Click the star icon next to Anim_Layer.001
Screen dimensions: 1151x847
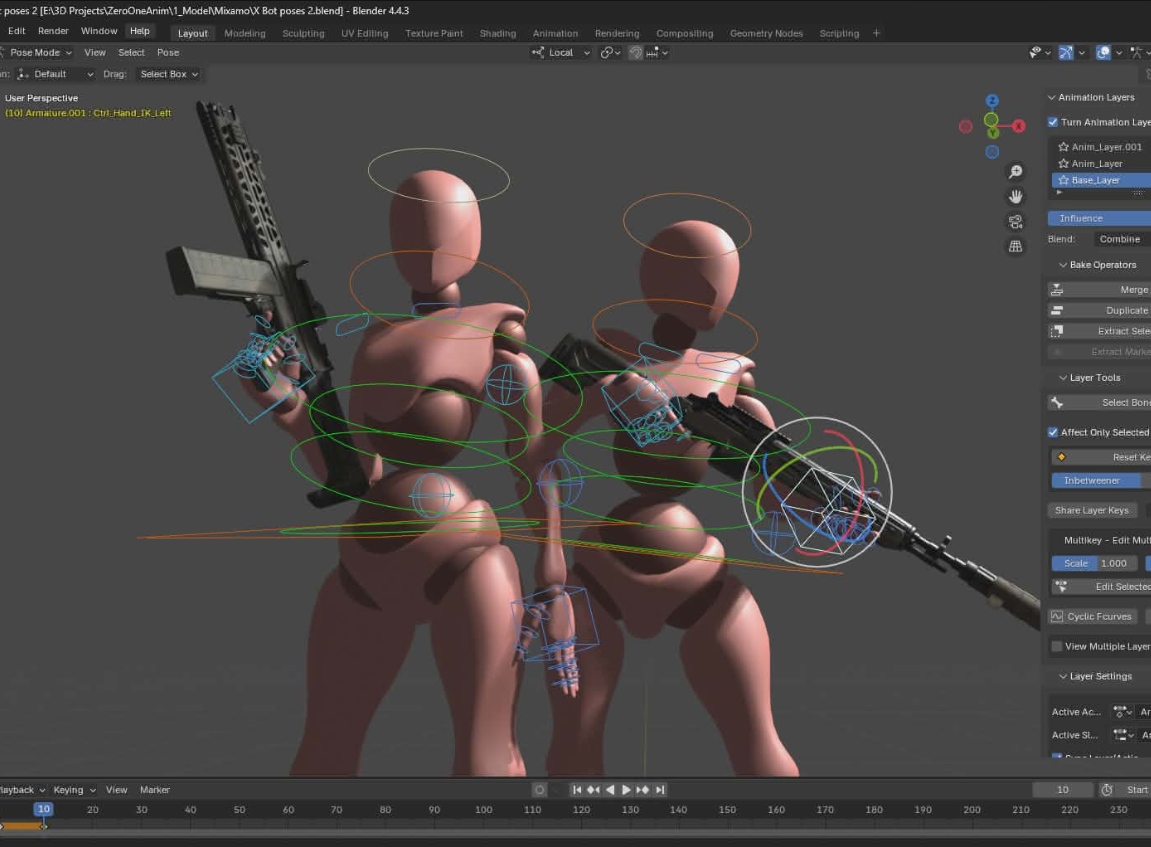click(1064, 147)
